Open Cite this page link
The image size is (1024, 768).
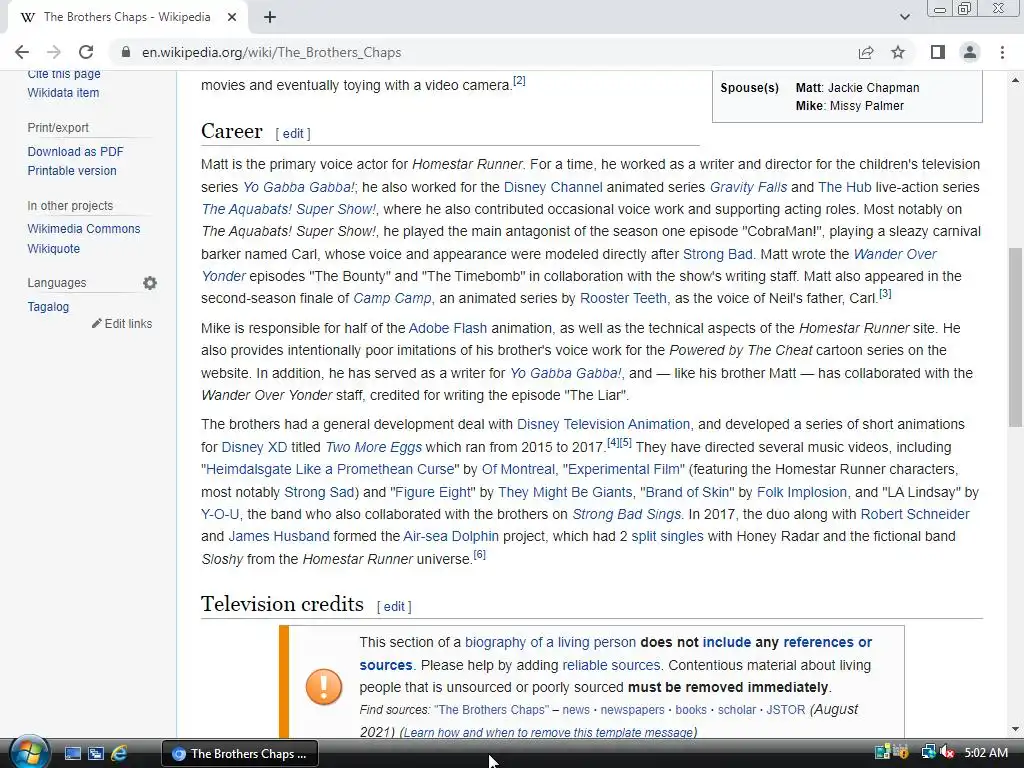64,74
